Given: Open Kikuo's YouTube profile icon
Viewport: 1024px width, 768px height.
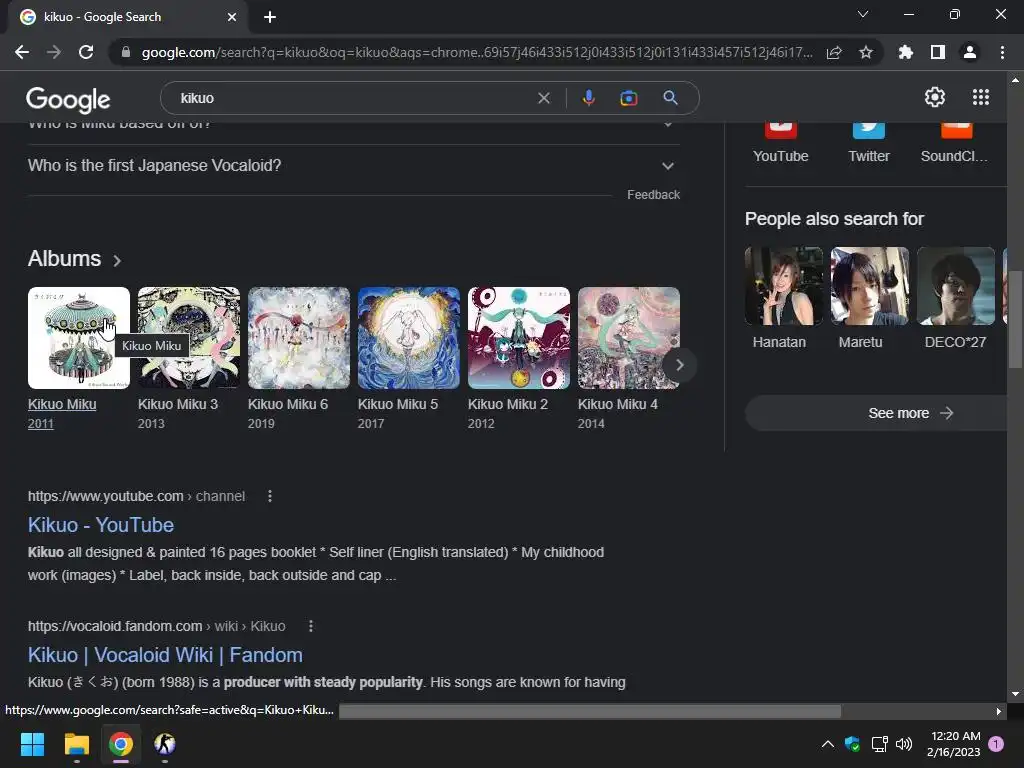Looking at the screenshot, I should click(780, 130).
